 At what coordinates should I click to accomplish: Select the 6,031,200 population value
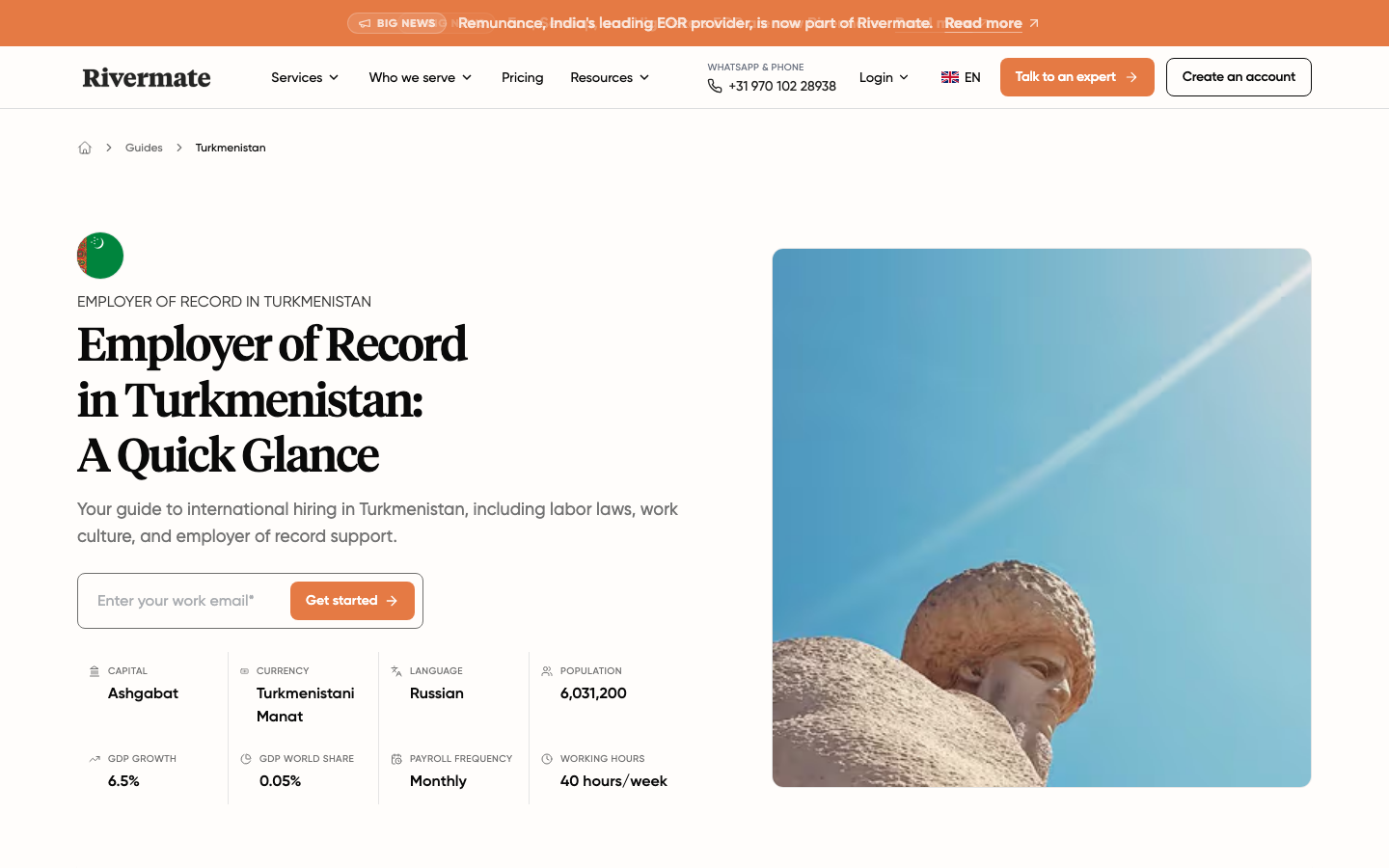[x=593, y=693]
